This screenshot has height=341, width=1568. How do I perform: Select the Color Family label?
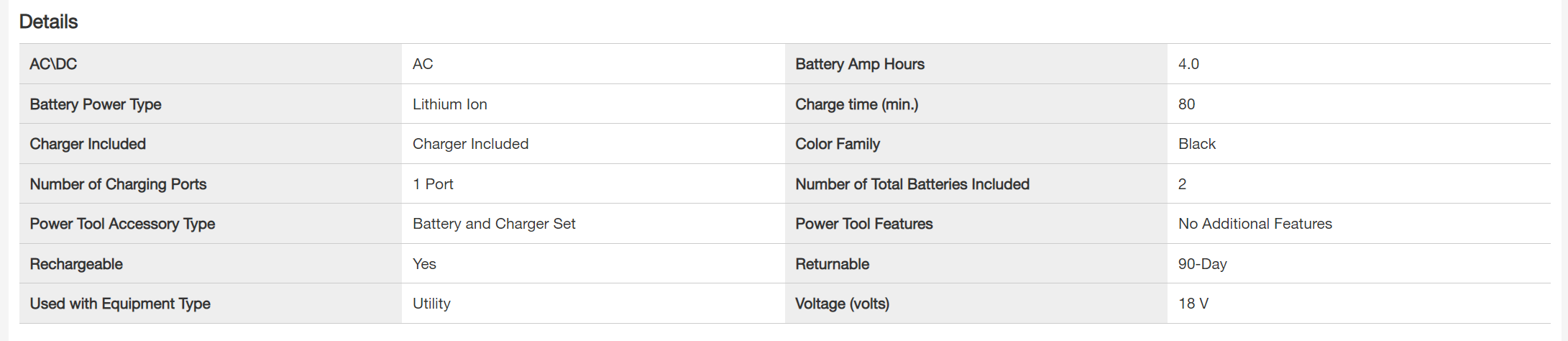click(x=838, y=144)
